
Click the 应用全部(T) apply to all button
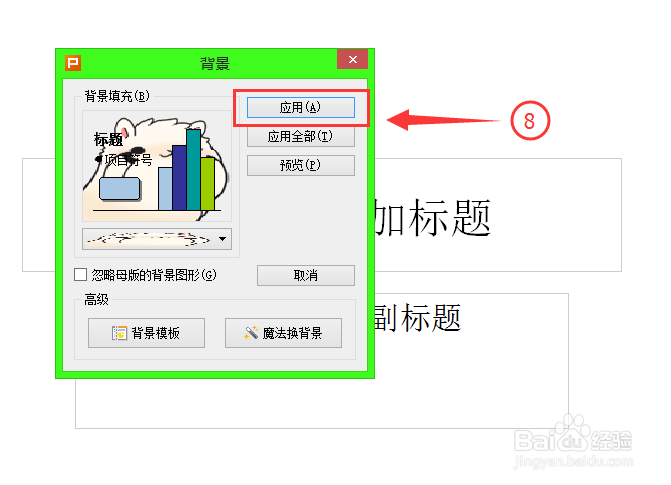point(301,137)
